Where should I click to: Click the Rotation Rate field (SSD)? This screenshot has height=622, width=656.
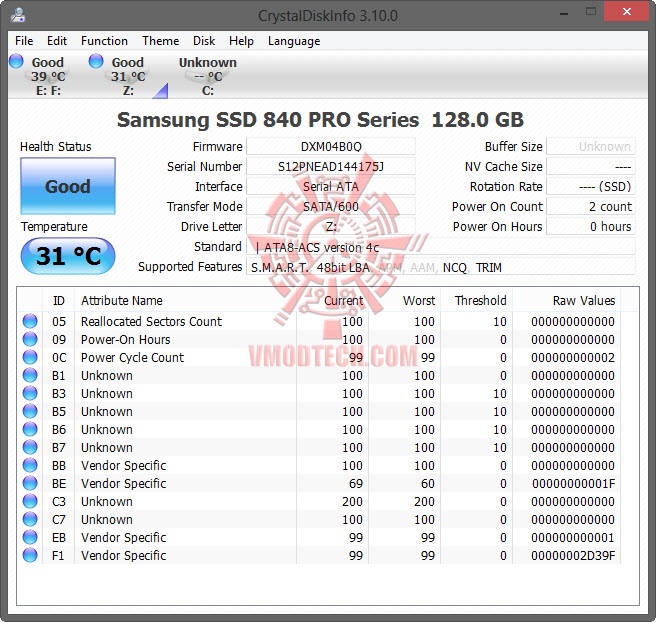tap(591, 187)
